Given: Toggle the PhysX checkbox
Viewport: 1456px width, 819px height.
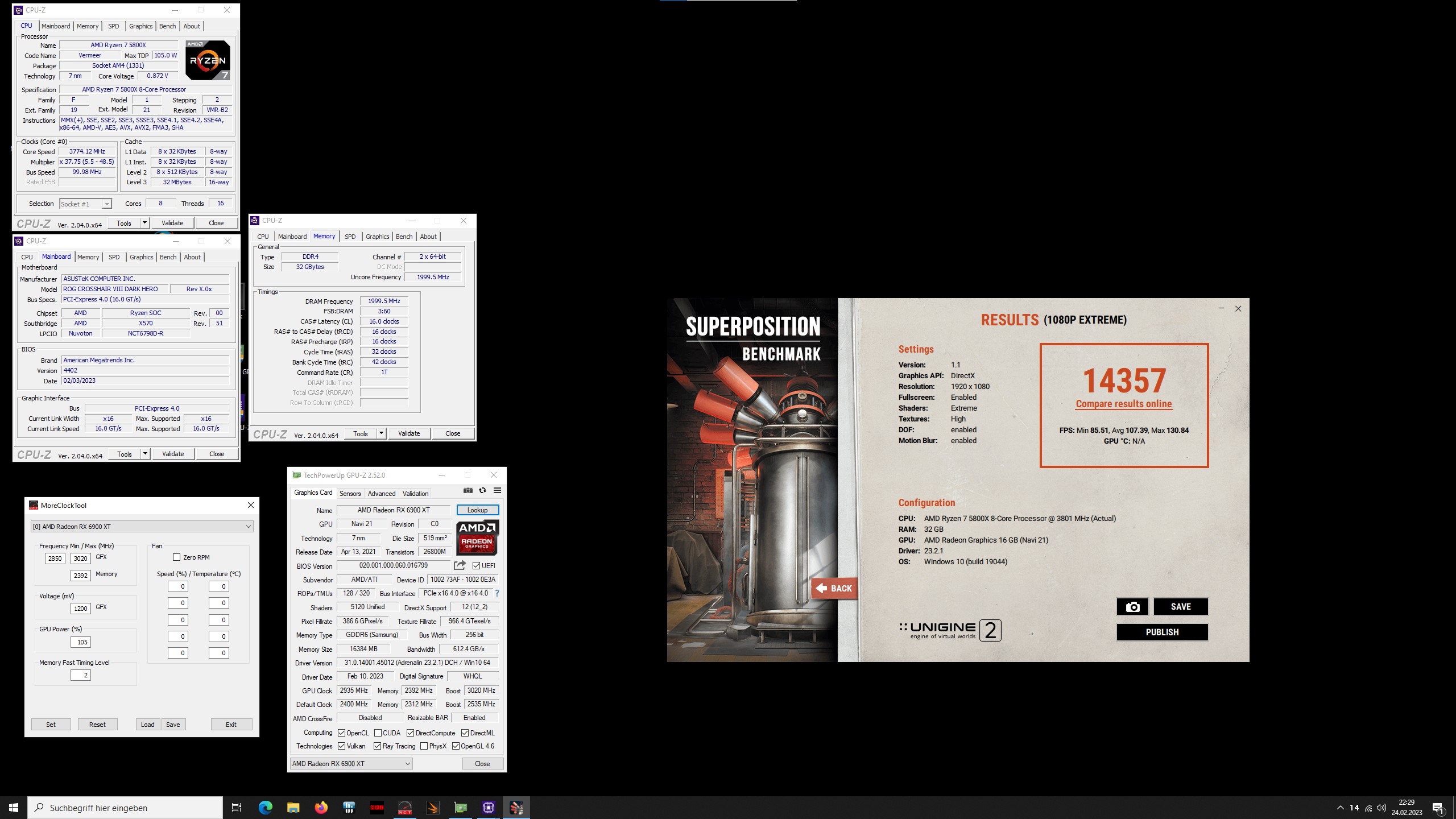Looking at the screenshot, I should pyautogui.click(x=424, y=746).
